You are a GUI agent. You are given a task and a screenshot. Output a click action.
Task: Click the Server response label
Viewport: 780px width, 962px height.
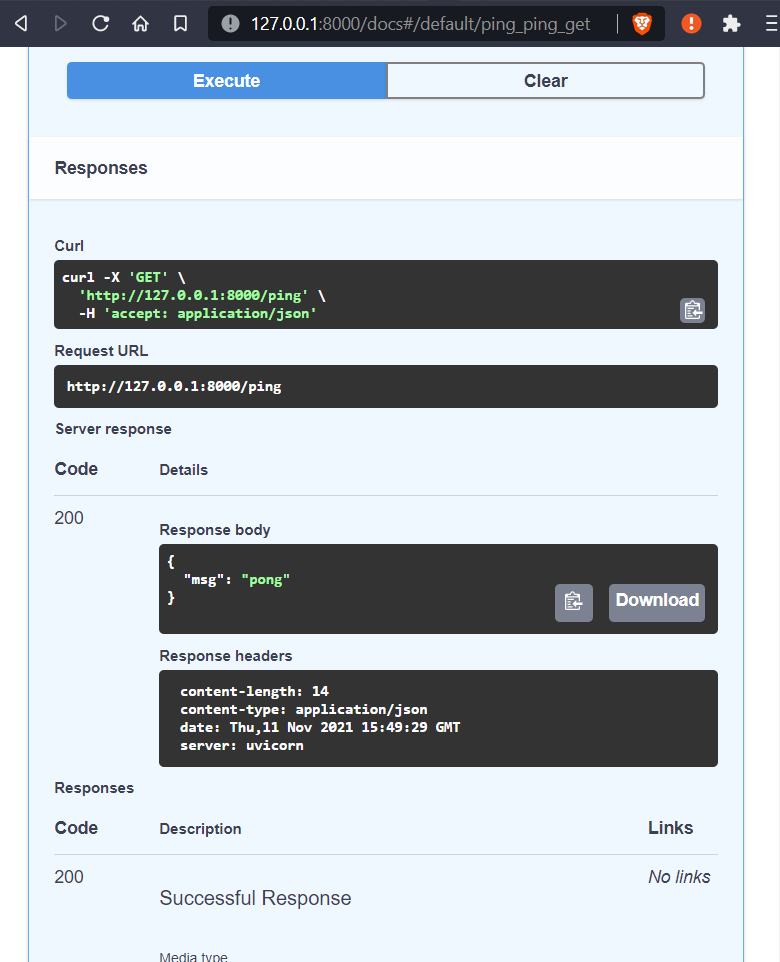click(x=114, y=429)
